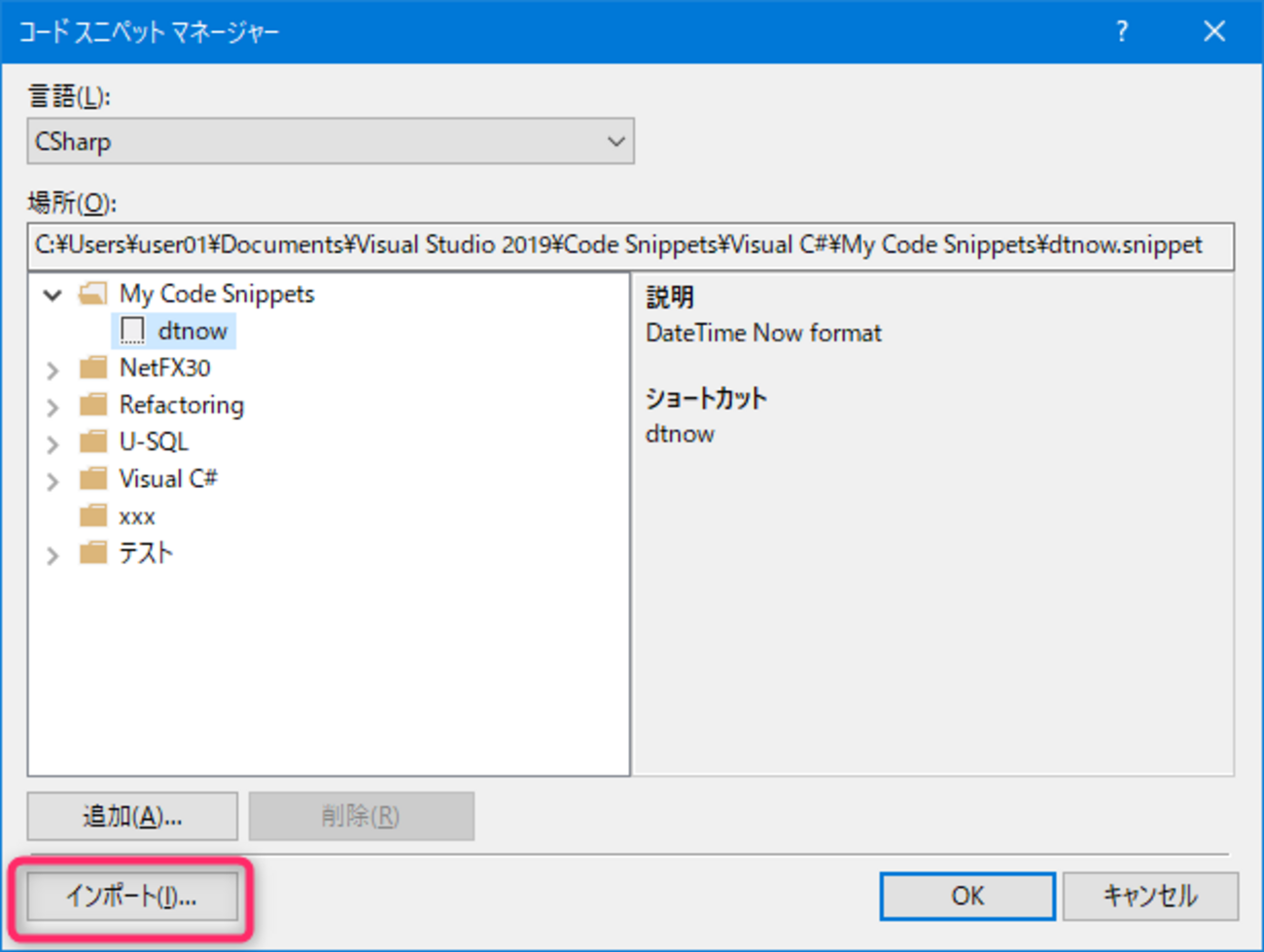The image size is (1264, 952).
Task: Expand the テスト tree node
Action: 53,555
